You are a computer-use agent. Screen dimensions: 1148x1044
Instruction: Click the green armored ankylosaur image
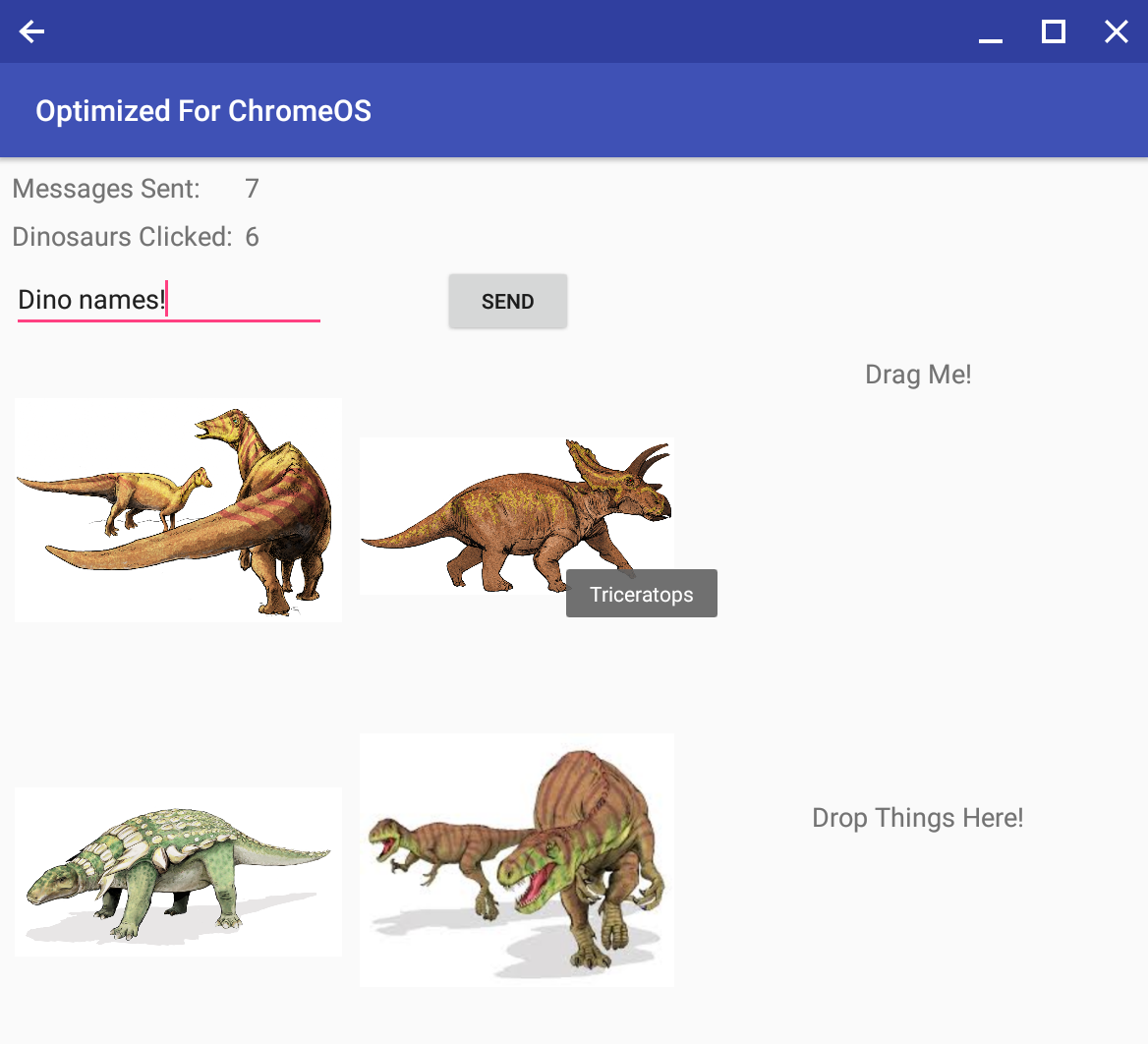(178, 871)
